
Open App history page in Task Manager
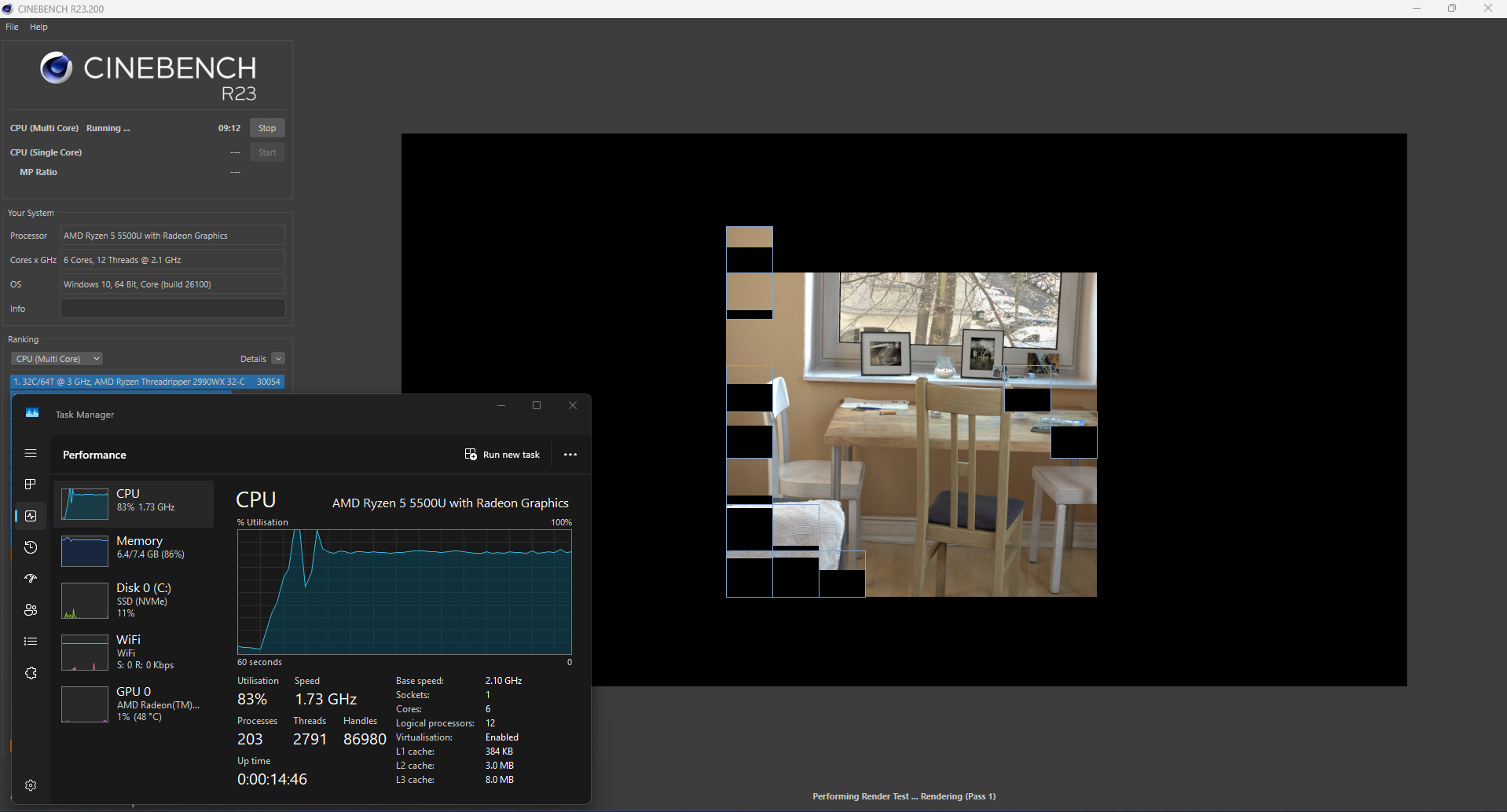[x=31, y=547]
